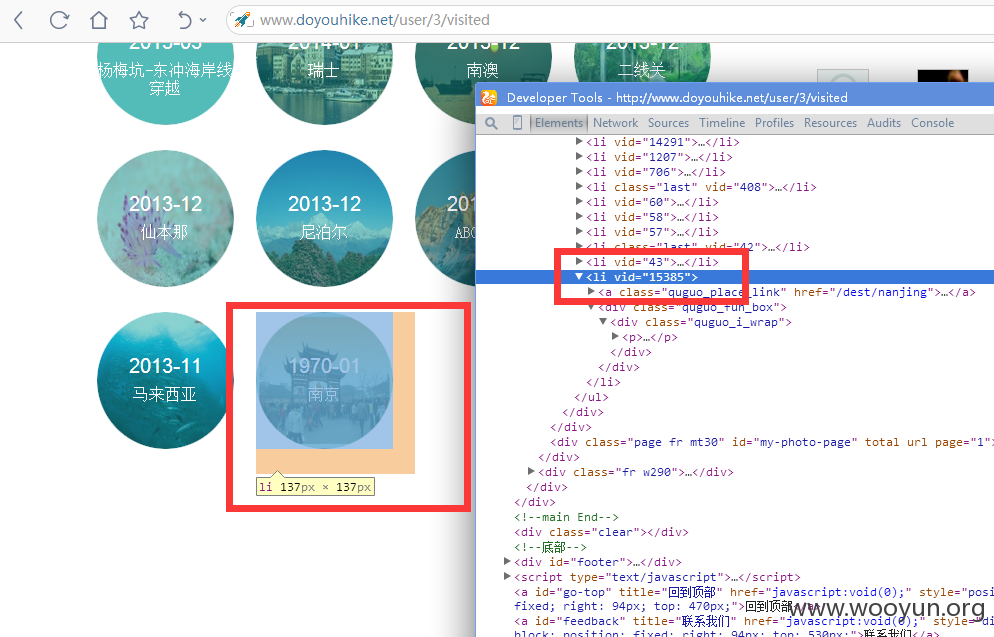The image size is (994, 637).
Task: Expand the script type="text/javascript" node
Action: click(x=507, y=577)
